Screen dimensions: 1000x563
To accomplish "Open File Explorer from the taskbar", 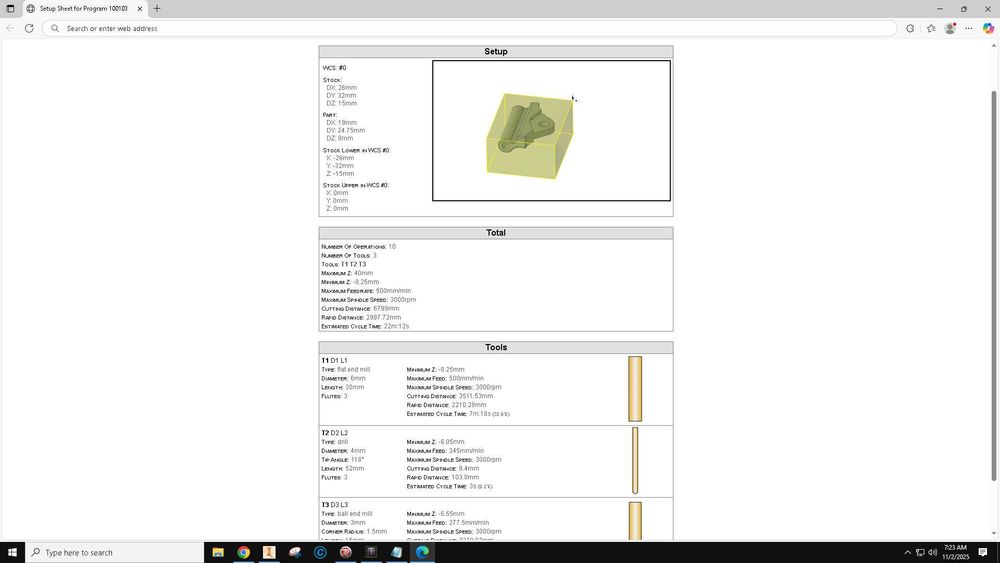I will coord(217,552).
